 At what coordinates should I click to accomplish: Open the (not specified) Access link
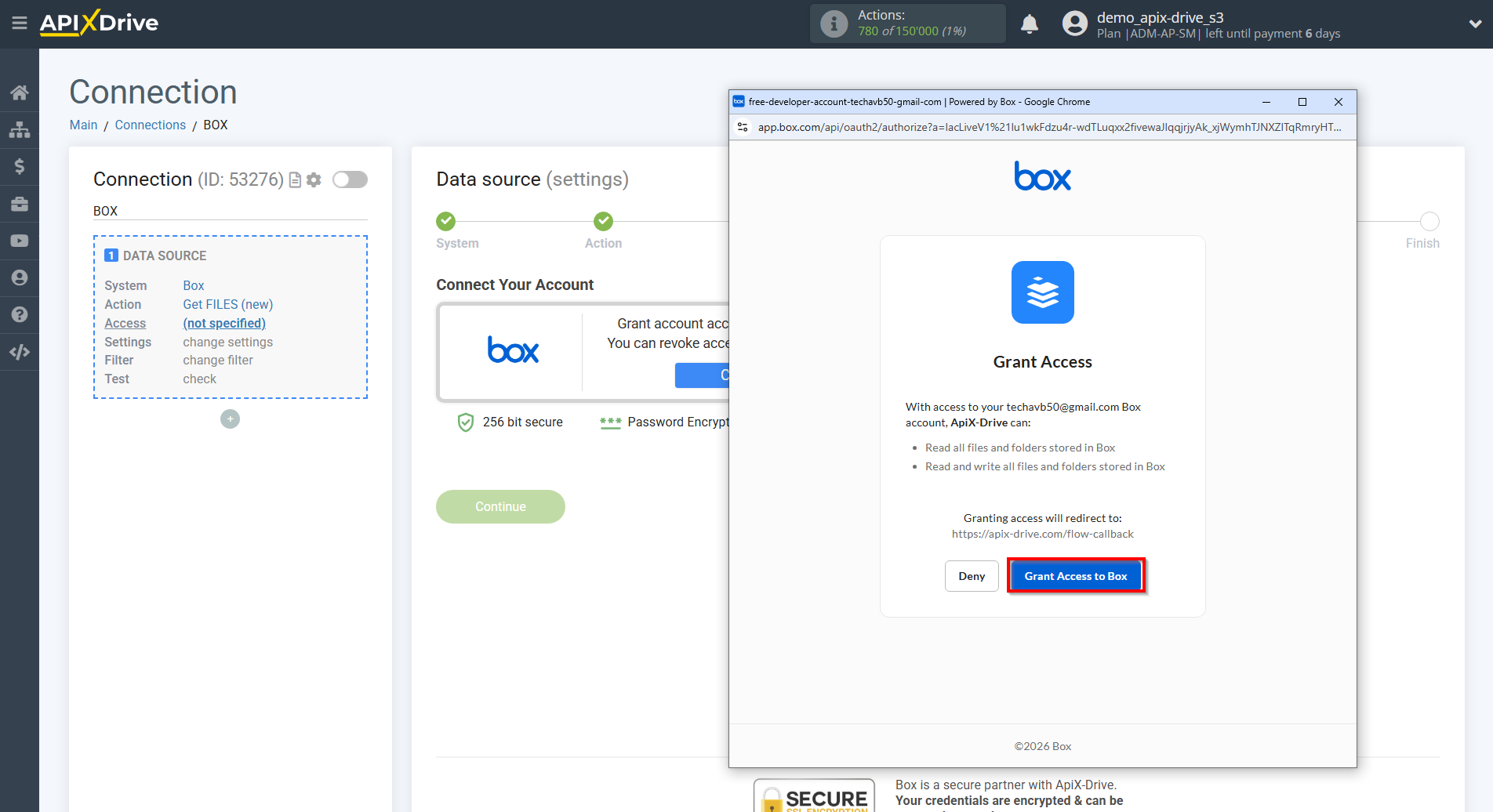click(224, 323)
